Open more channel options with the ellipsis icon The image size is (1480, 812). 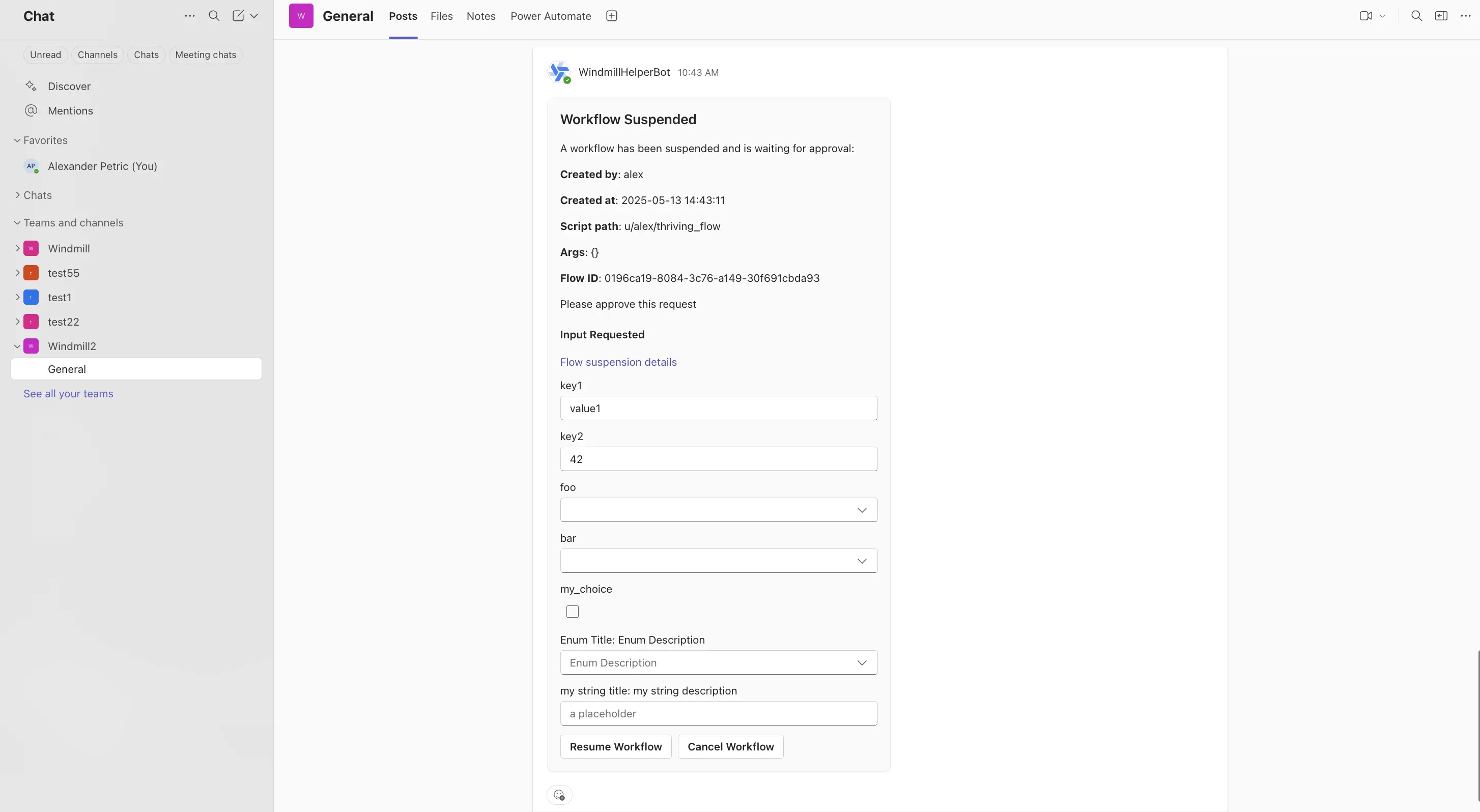pyautogui.click(x=1466, y=15)
